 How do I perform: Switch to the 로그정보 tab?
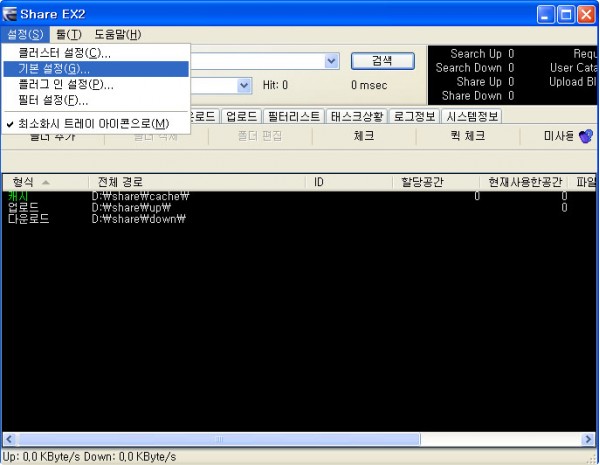414,116
